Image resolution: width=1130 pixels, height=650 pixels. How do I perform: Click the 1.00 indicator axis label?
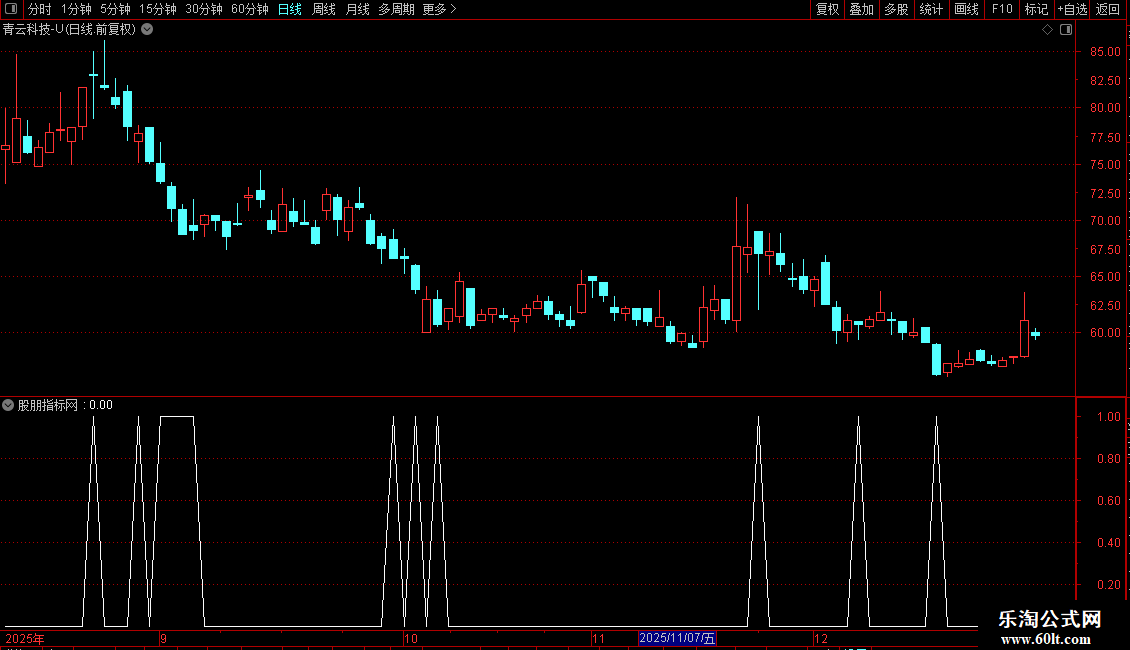1108,417
